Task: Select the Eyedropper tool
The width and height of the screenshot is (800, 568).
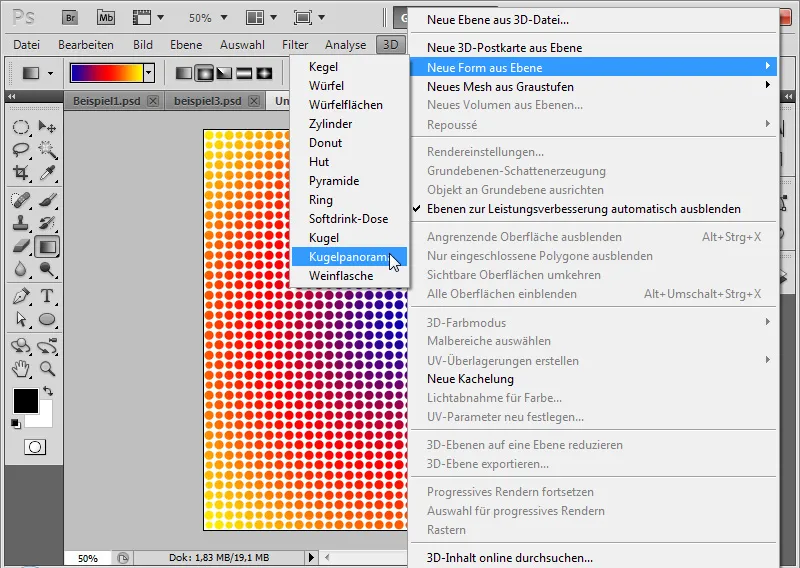Action: click(x=47, y=172)
